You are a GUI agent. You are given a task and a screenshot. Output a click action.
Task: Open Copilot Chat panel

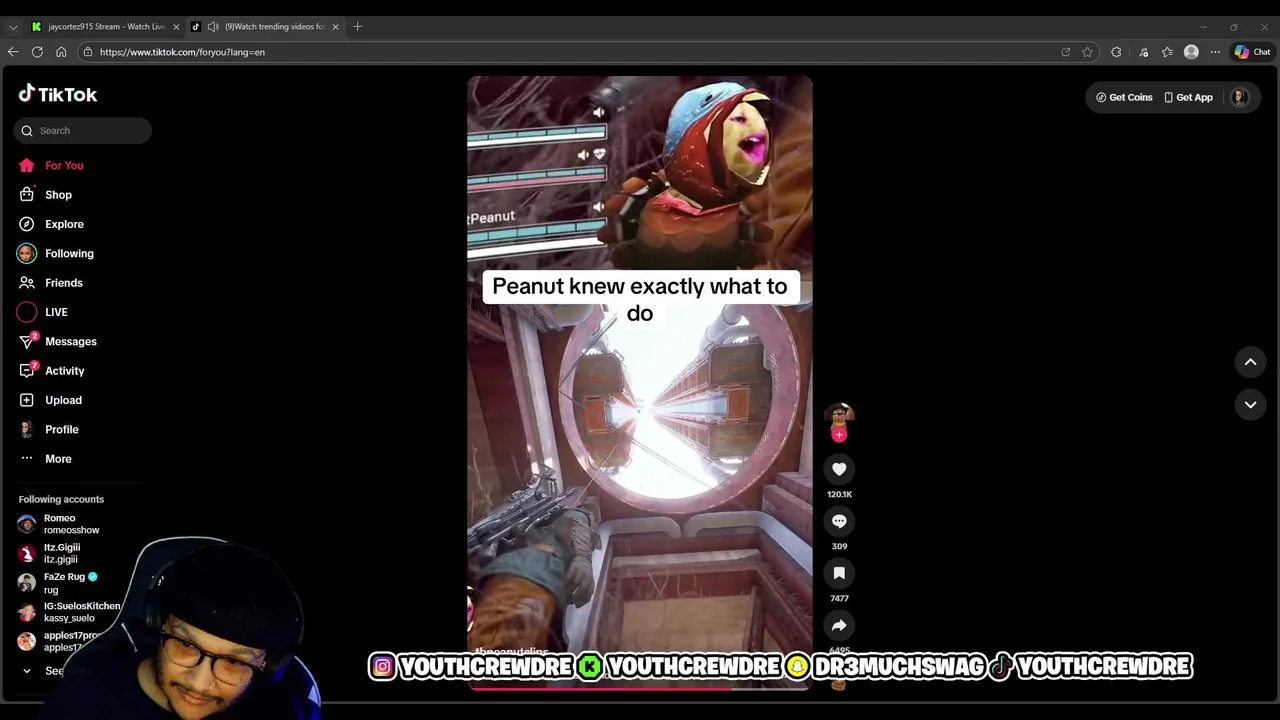tap(1252, 52)
